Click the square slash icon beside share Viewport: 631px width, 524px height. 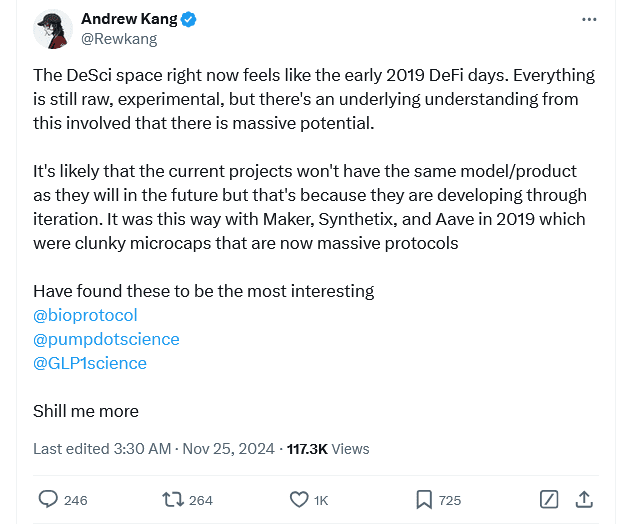coord(549,500)
